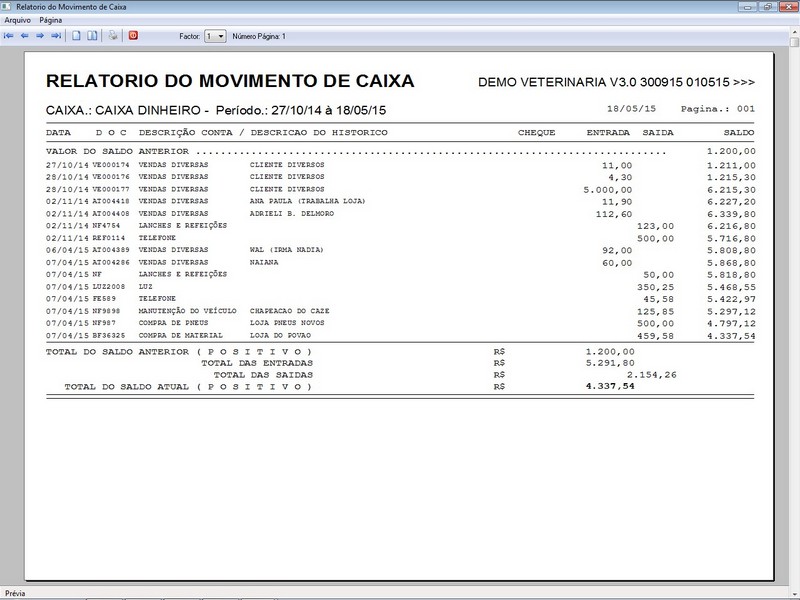Click the CHEQUE column header
This screenshot has height=600, width=800.
point(536,133)
